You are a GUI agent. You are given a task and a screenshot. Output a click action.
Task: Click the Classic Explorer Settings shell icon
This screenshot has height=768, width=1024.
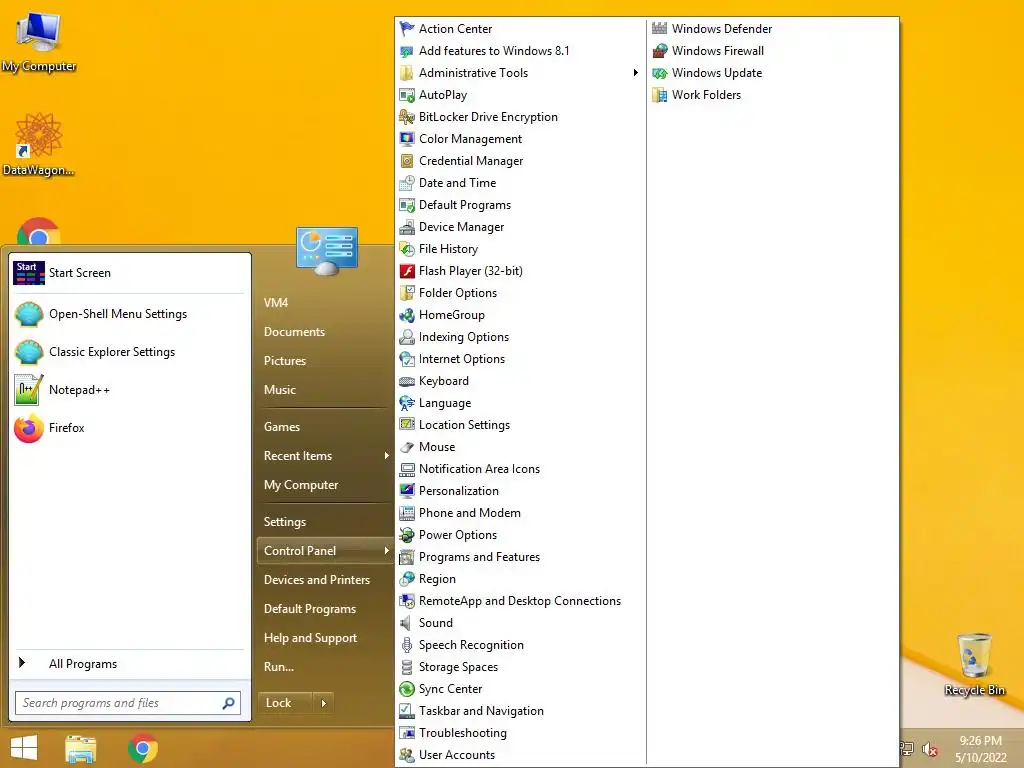click(x=29, y=352)
